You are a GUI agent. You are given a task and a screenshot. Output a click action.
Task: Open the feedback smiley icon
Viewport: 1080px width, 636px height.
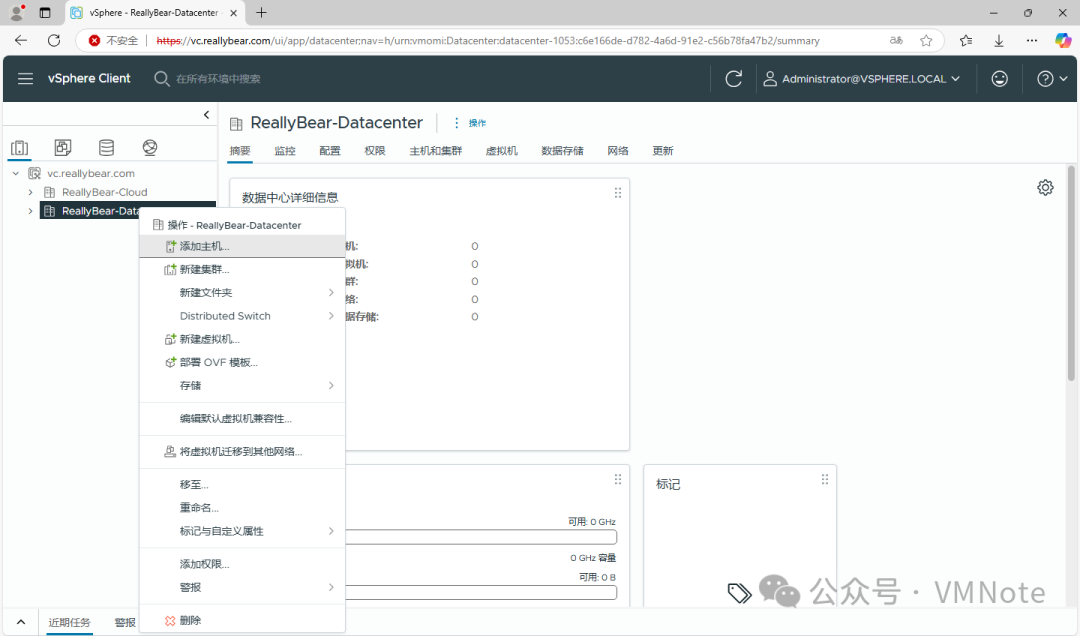click(x=999, y=79)
